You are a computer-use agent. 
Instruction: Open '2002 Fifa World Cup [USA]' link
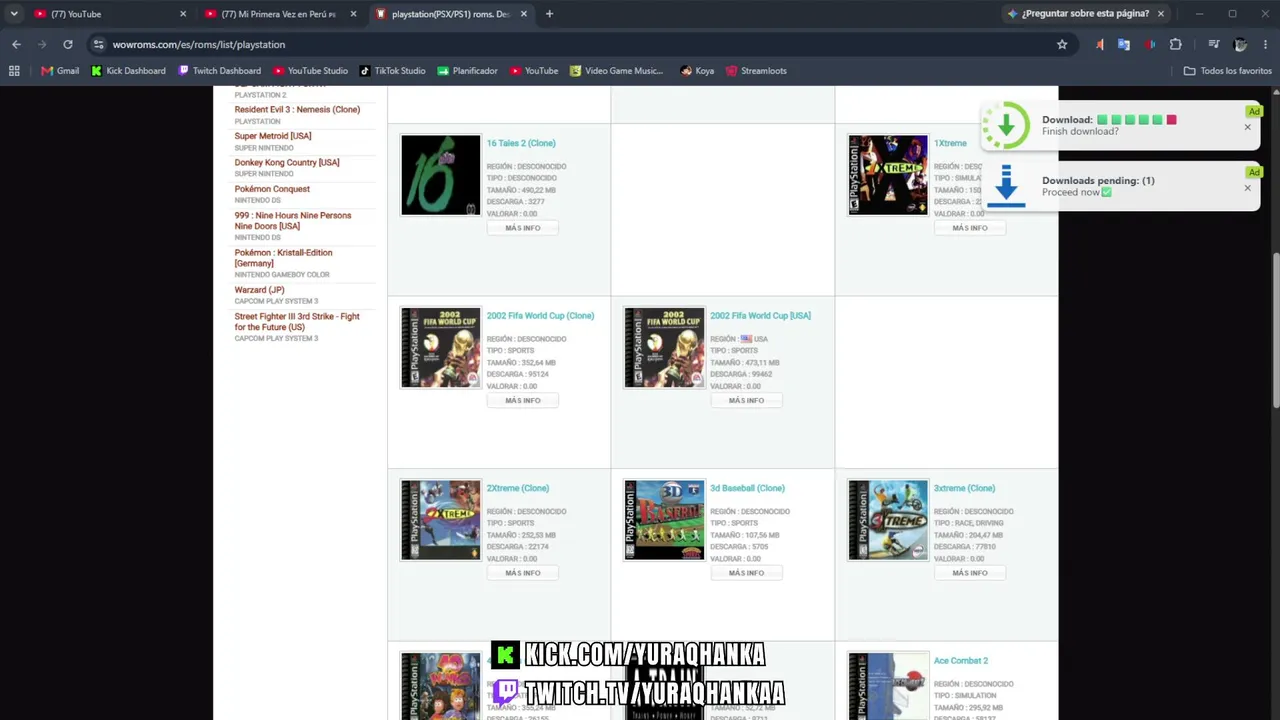point(760,316)
